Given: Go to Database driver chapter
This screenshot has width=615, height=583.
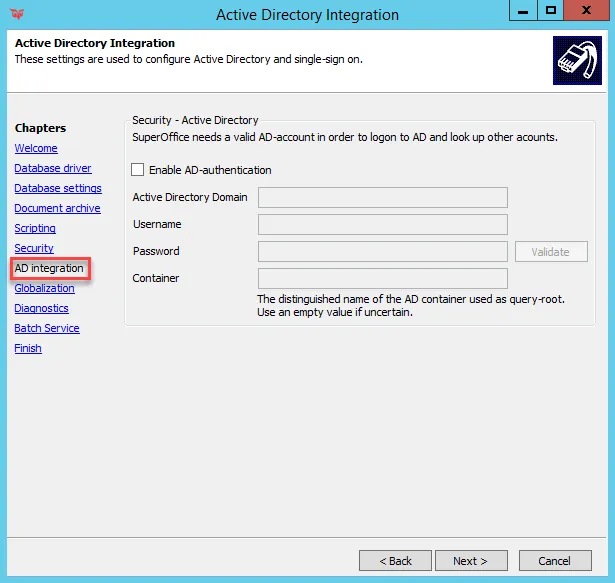Looking at the screenshot, I should 53,168.
